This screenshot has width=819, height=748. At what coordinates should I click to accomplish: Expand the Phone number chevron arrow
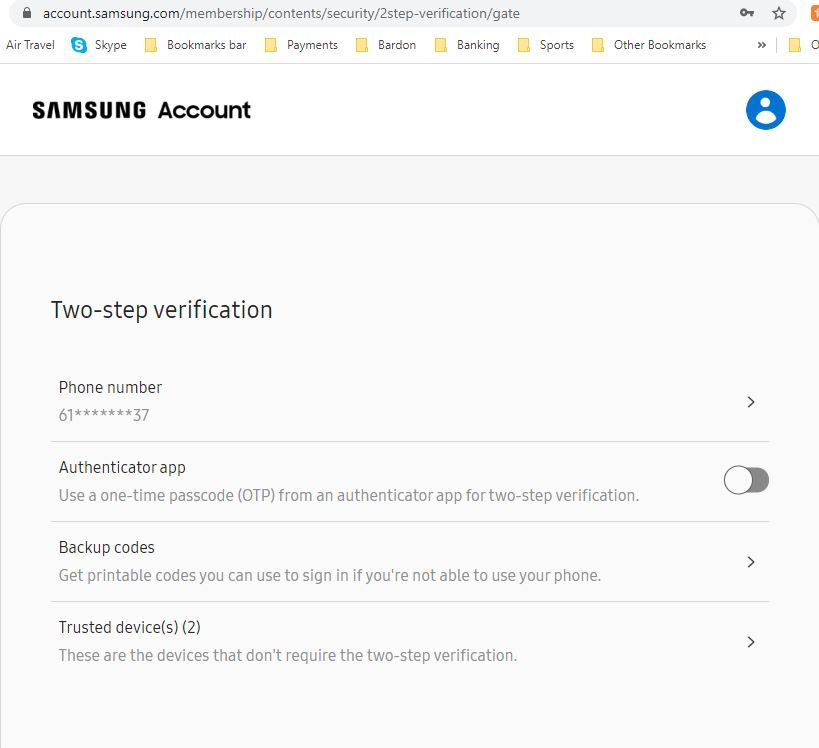tap(751, 402)
